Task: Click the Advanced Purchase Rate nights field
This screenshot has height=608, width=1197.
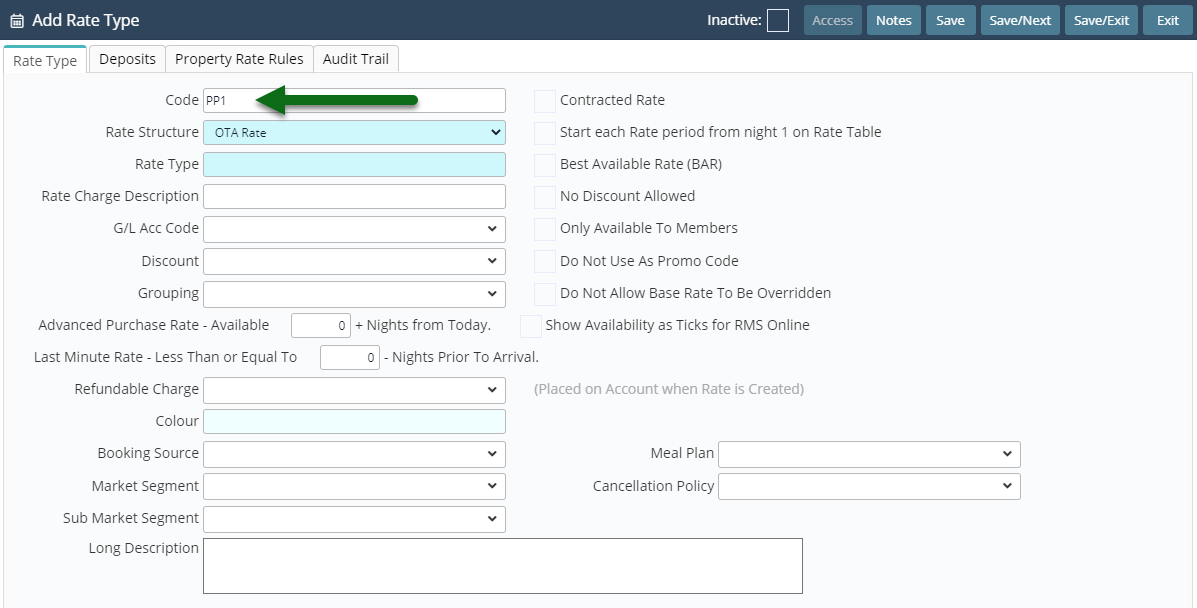Action: 321,325
